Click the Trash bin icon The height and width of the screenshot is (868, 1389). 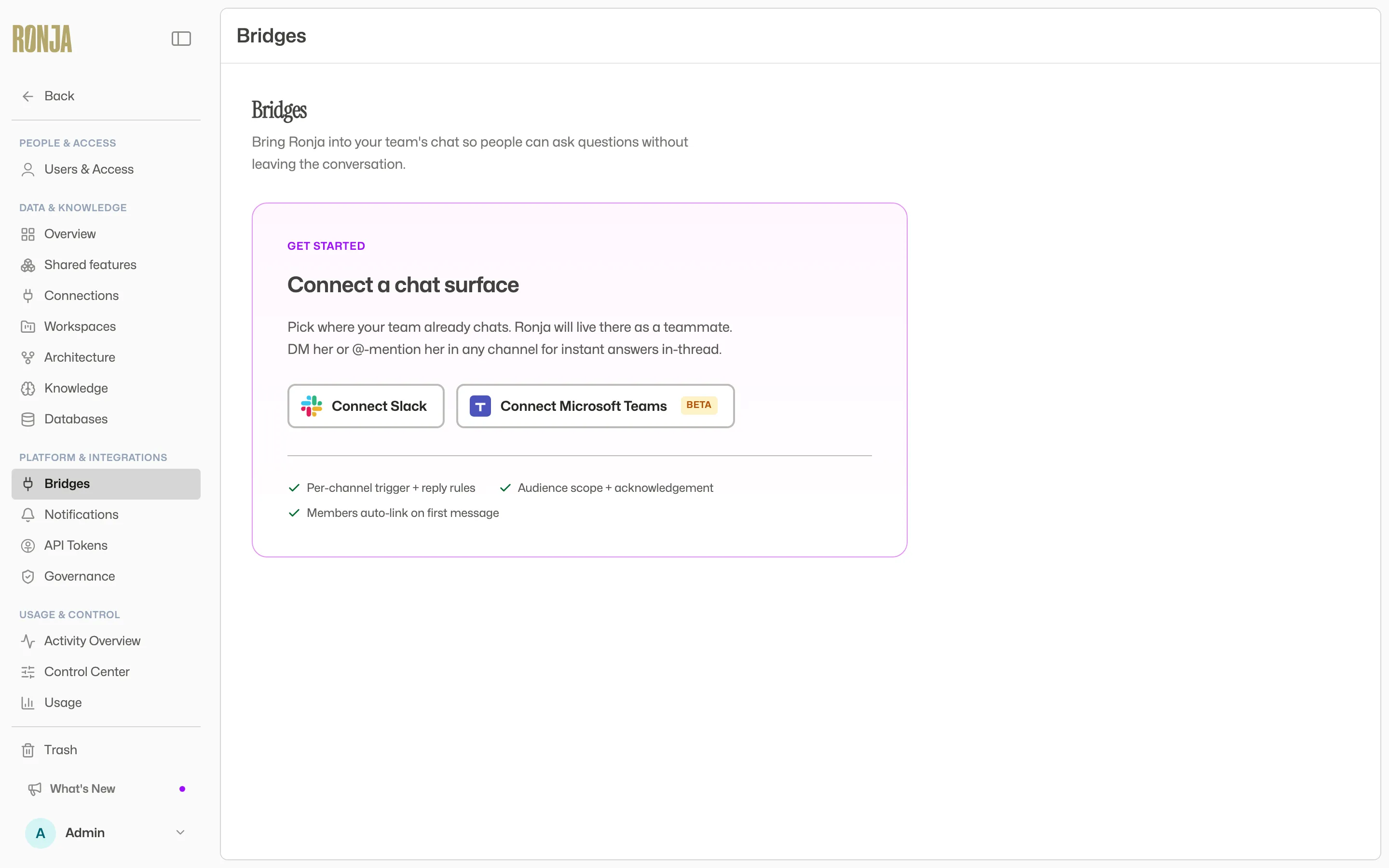[27, 750]
